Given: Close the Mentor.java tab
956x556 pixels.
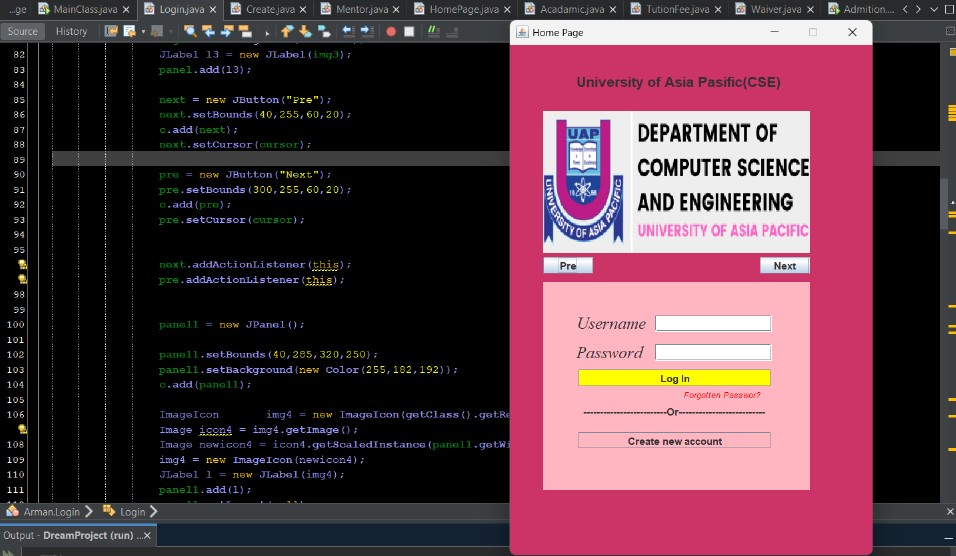Looking at the screenshot, I should [396, 10].
